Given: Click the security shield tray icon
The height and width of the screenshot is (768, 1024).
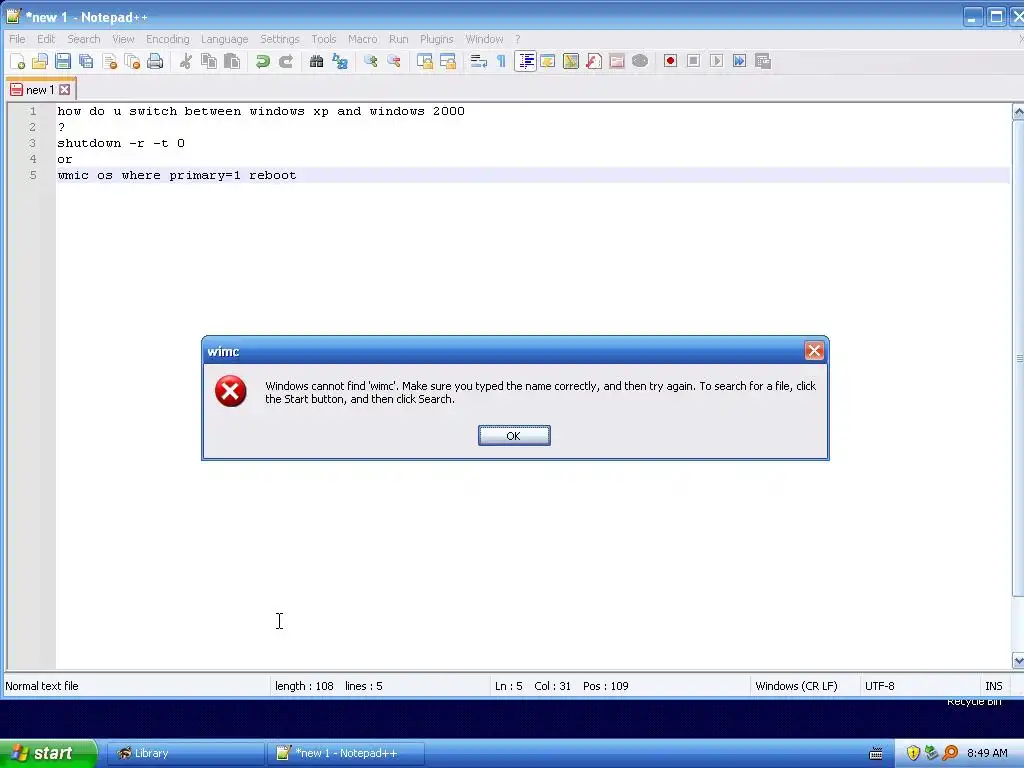Looking at the screenshot, I should (913, 753).
